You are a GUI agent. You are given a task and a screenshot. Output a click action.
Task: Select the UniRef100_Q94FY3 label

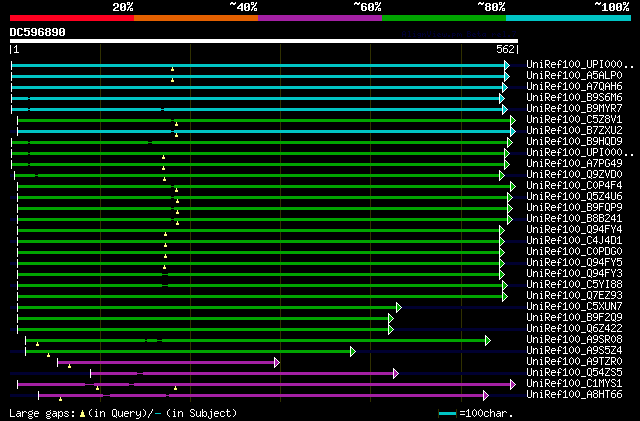point(574,274)
